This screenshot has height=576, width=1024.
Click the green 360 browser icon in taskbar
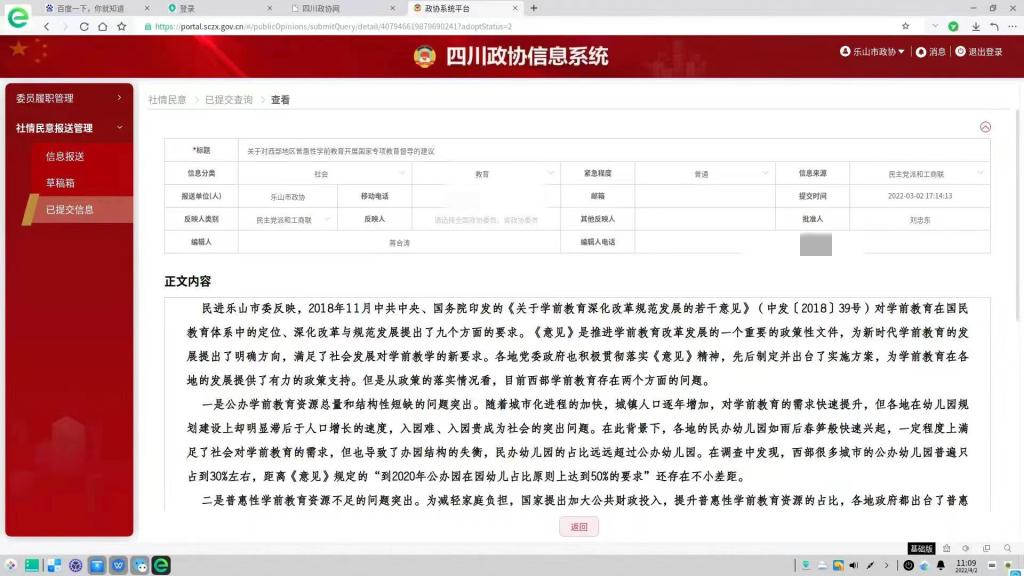[x=160, y=565]
